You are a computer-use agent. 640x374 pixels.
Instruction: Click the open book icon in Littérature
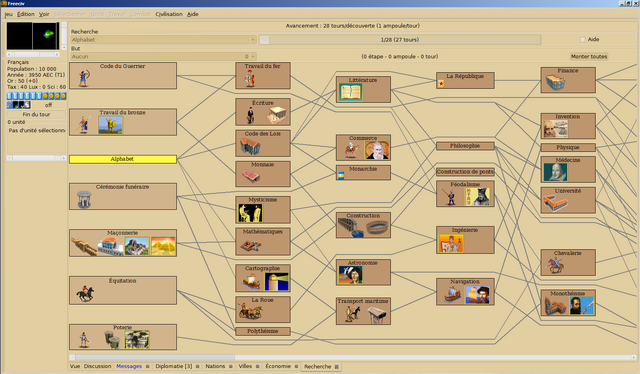pyautogui.click(x=351, y=93)
